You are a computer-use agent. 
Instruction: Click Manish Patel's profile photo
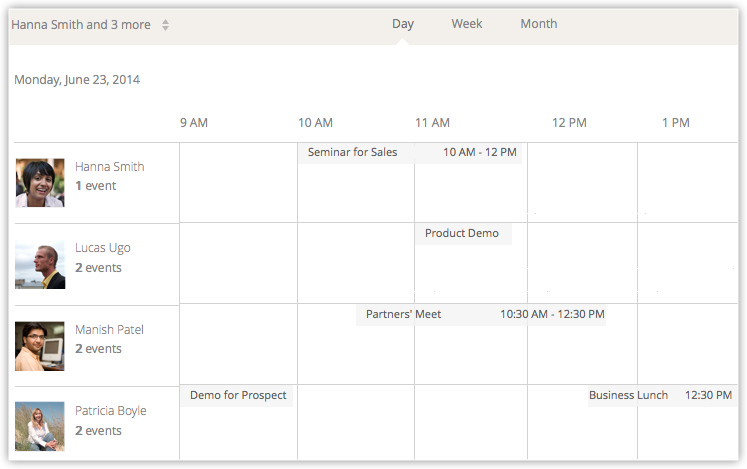tap(40, 346)
